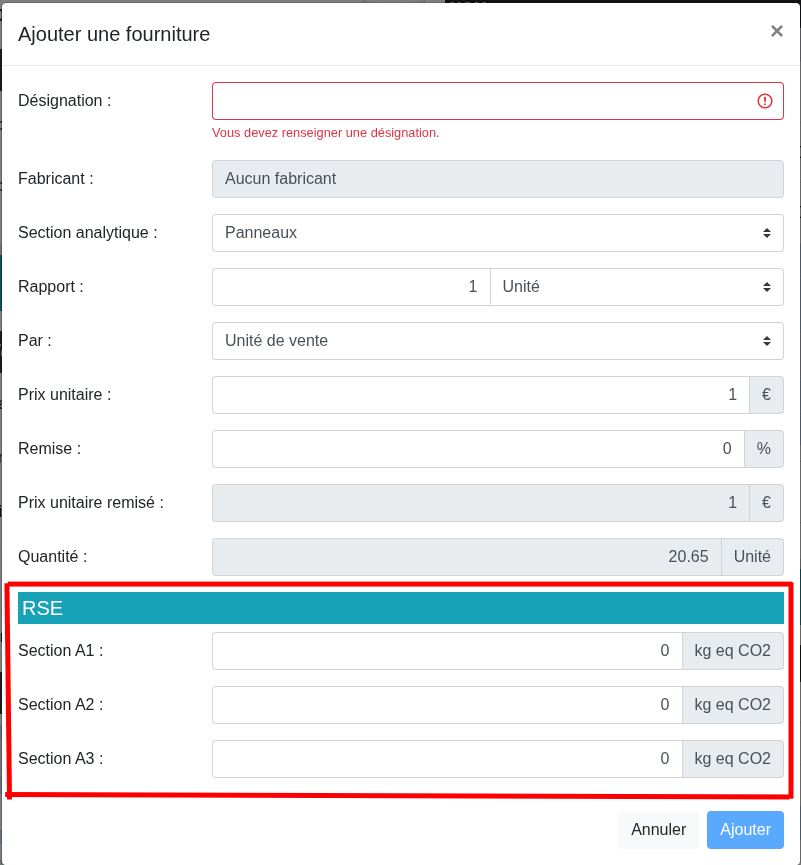Focus the Section A1 input
Screen dimensions: 801x865
pyautogui.click(x=447, y=651)
